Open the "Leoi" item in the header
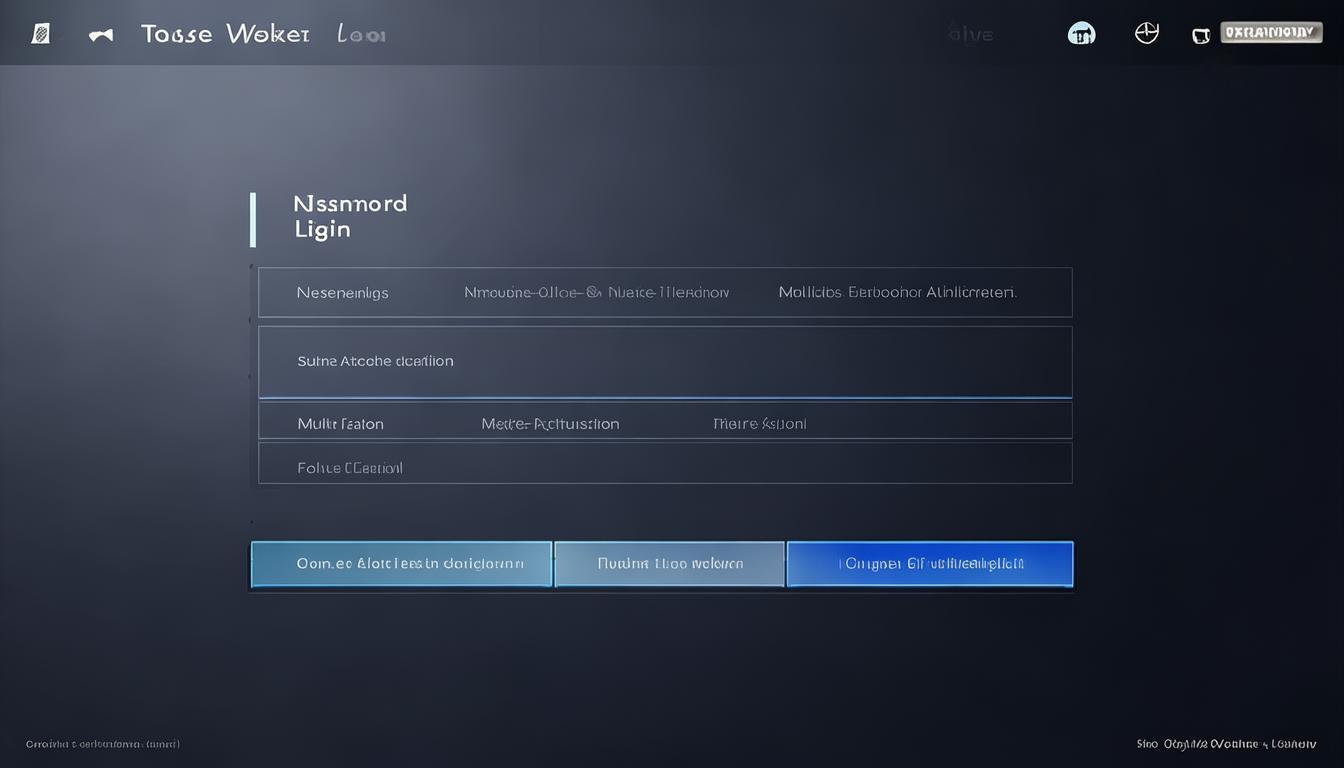 click(x=361, y=35)
